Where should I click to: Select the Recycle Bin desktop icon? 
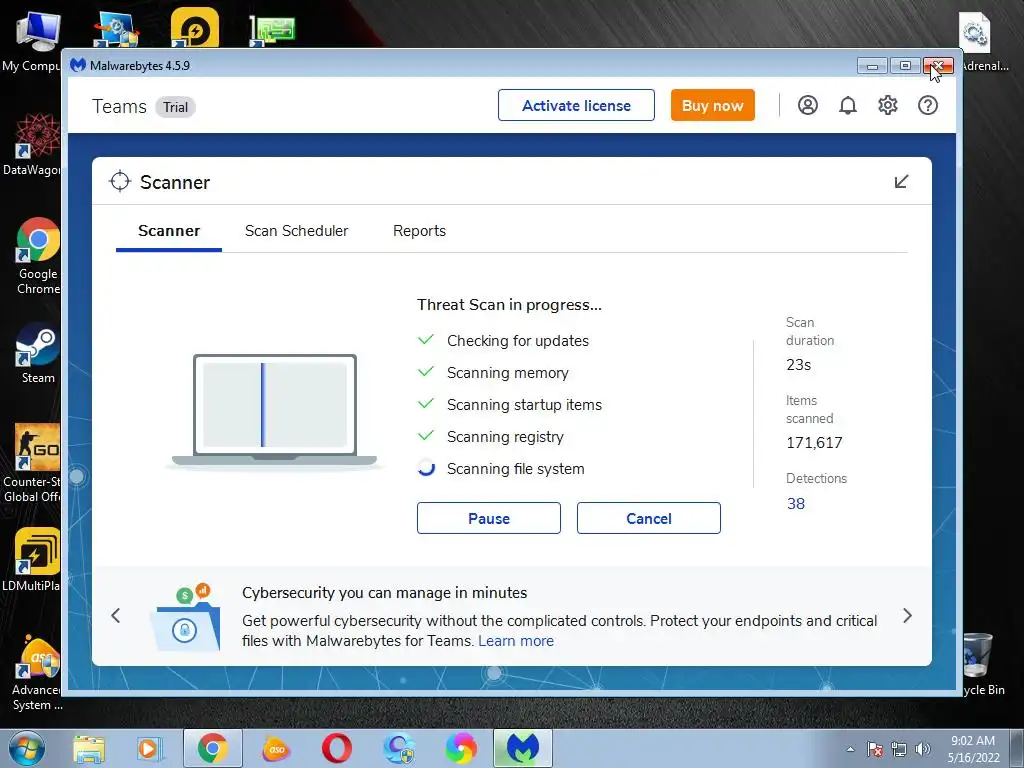pos(982,664)
